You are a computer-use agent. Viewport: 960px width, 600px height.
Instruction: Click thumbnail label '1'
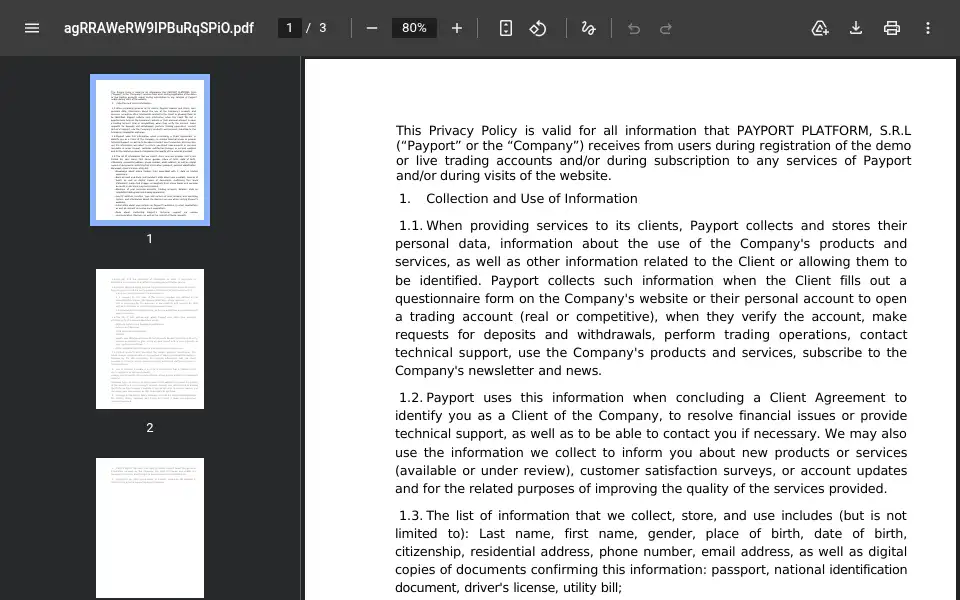[150, 239]
